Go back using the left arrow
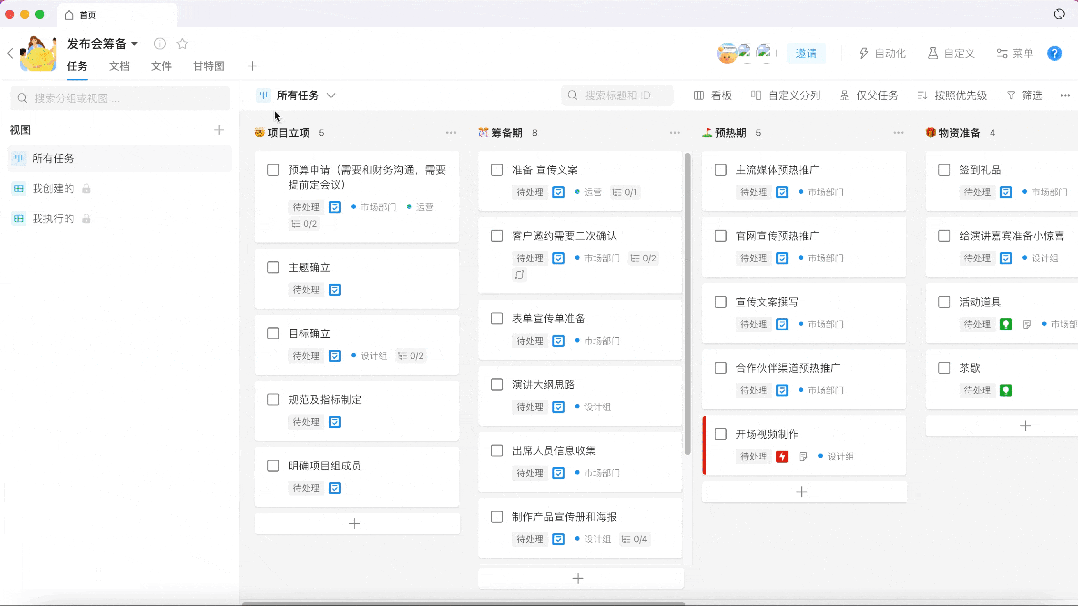The height and width of the screenshot is (606, 1078). point(10,54)
